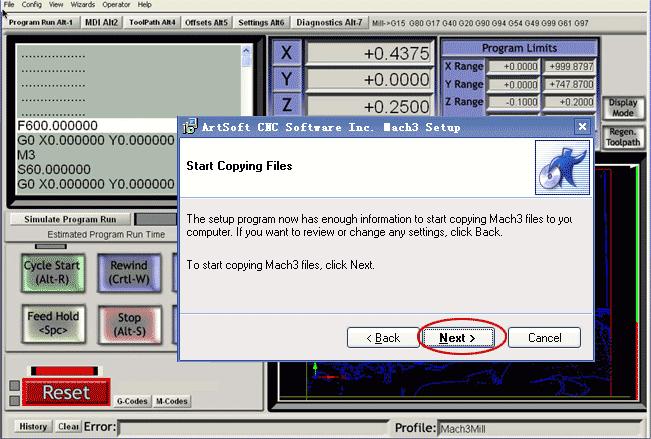Click Estimated Program Run Time label
This screenshot has height=439, width=651.
(x=106, y=235)
